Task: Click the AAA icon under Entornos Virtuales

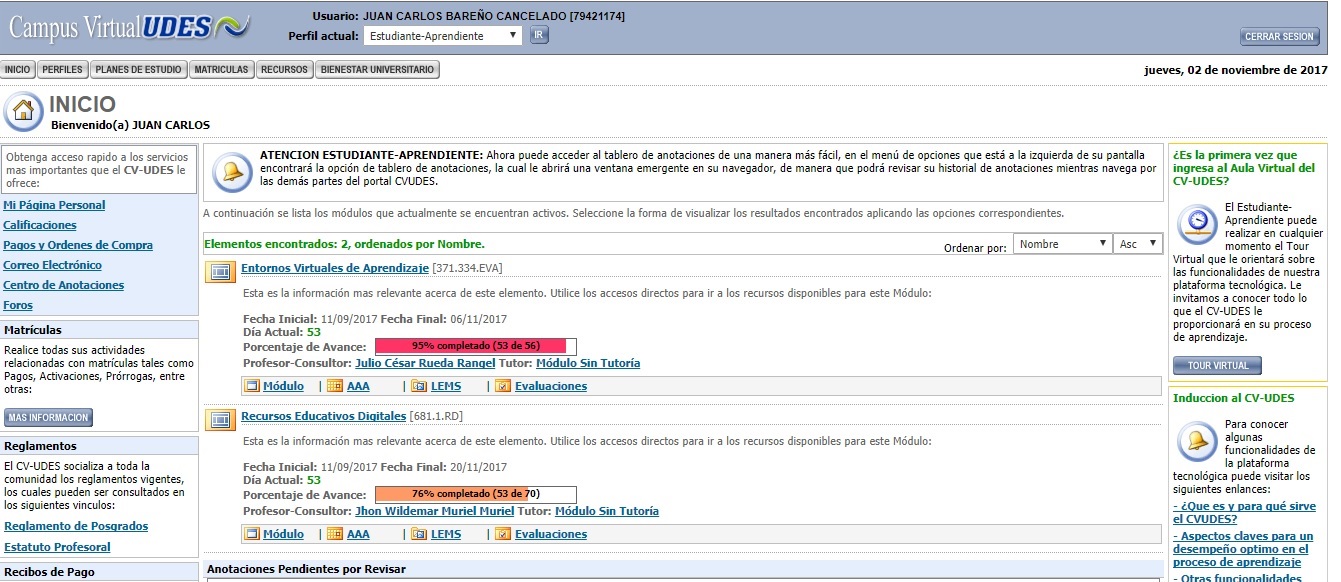Action: (335, 386)
